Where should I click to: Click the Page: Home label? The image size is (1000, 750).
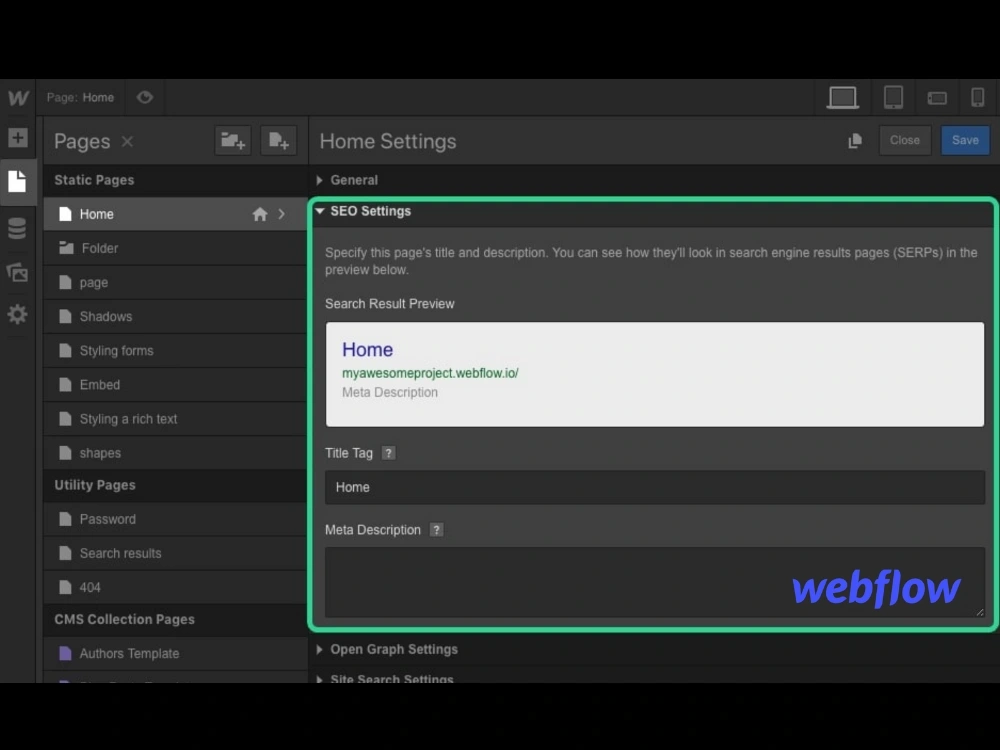[80, 98]
